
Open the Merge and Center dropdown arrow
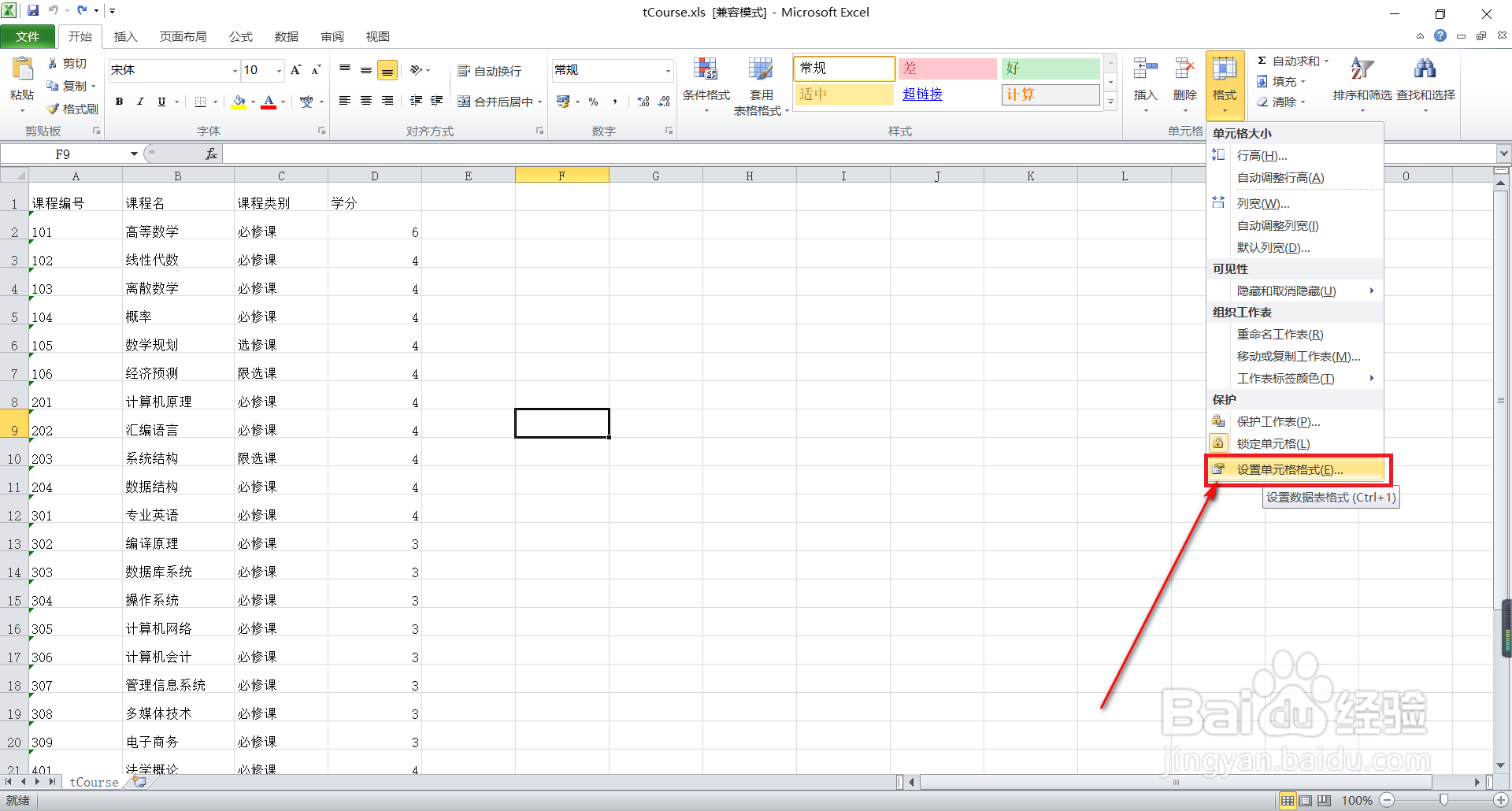coord(540,102)
